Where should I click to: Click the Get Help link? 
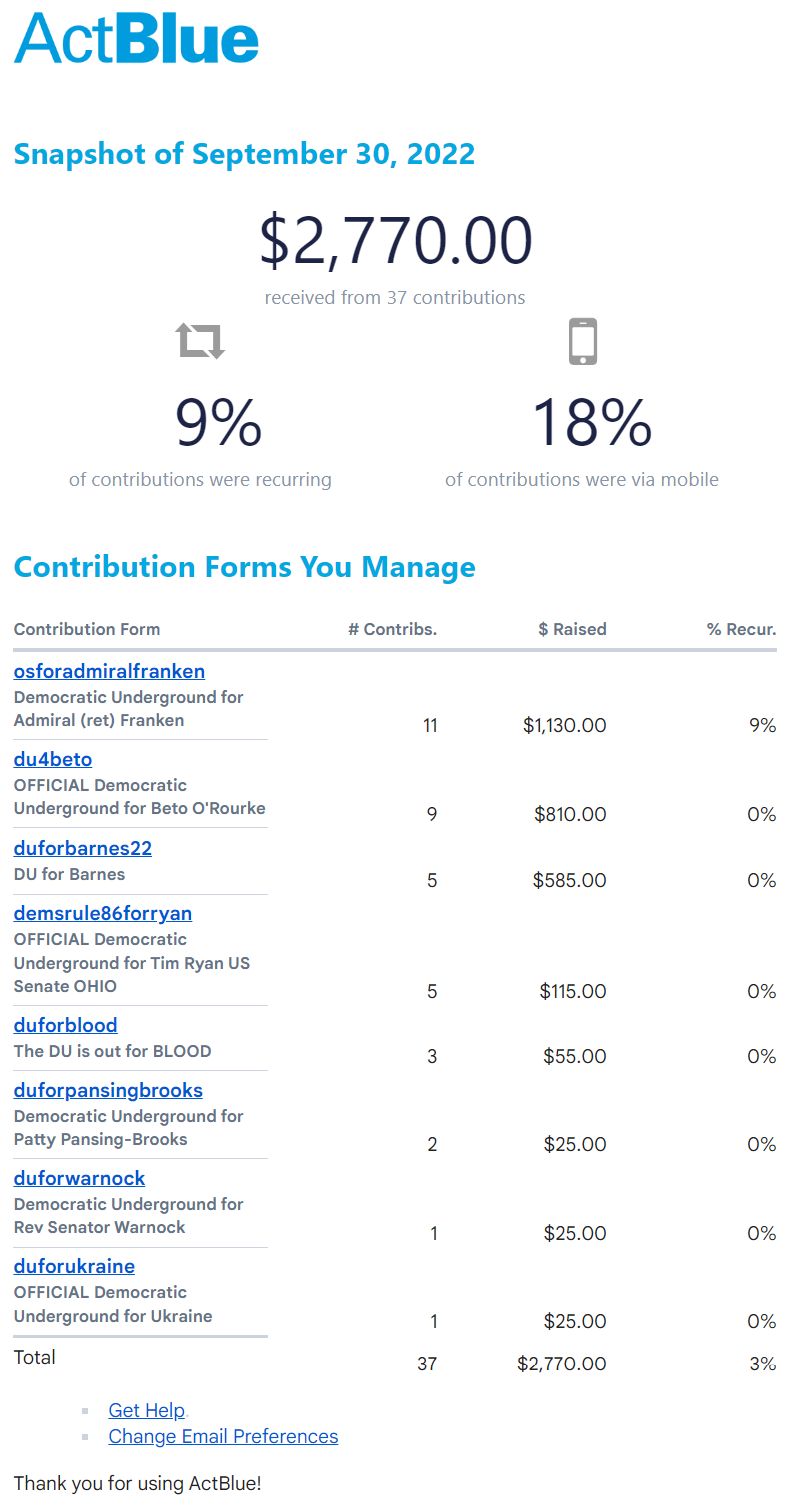tap(147, 1410)
